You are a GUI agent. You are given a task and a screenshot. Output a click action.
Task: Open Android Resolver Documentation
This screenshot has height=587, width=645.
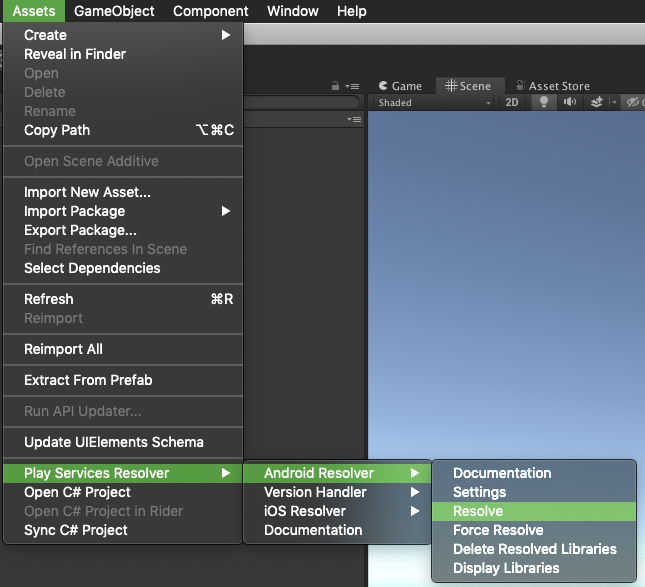click(x=534, y=473)
